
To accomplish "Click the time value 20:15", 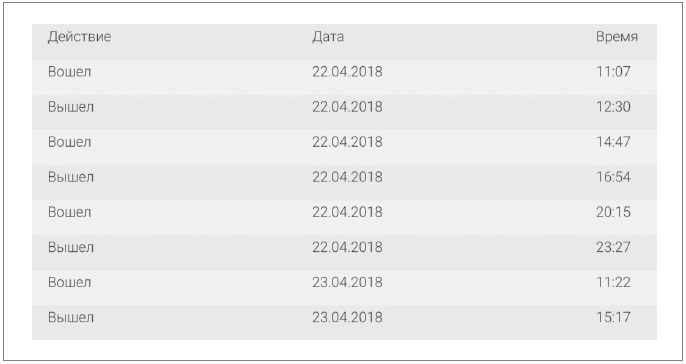I will tap(613, 211).
